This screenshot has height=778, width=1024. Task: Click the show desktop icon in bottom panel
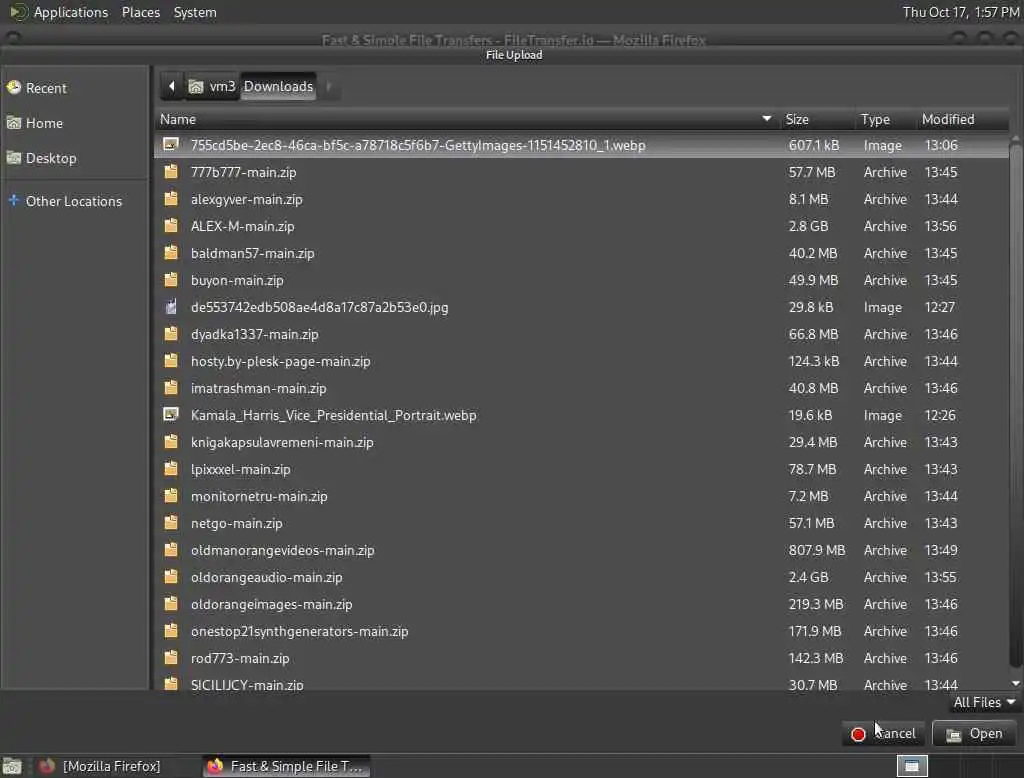point(12,766)
